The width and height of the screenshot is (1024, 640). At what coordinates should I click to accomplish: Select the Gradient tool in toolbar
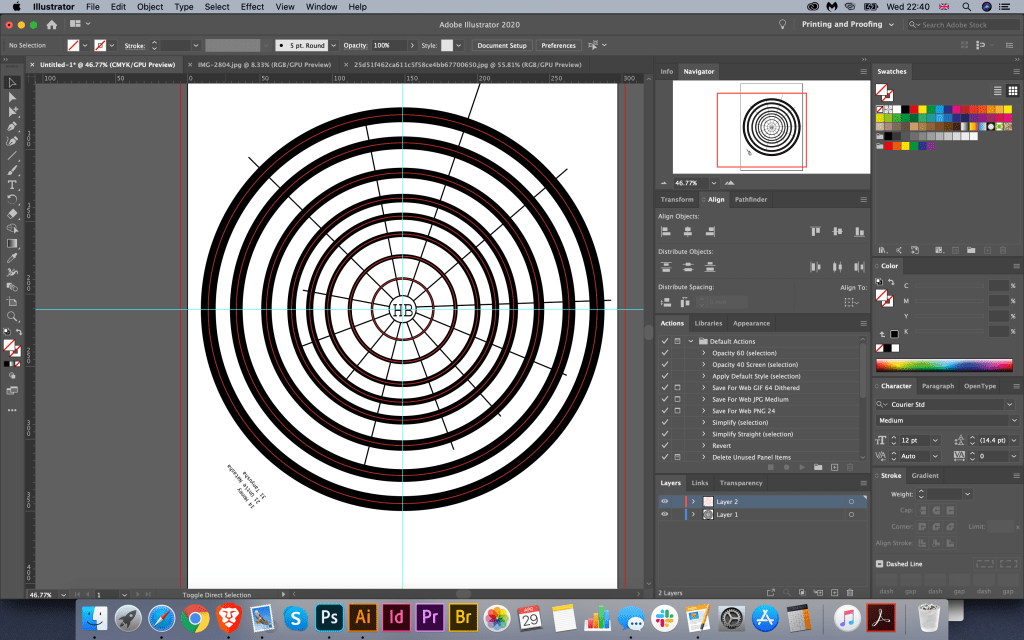pos(12,243)
